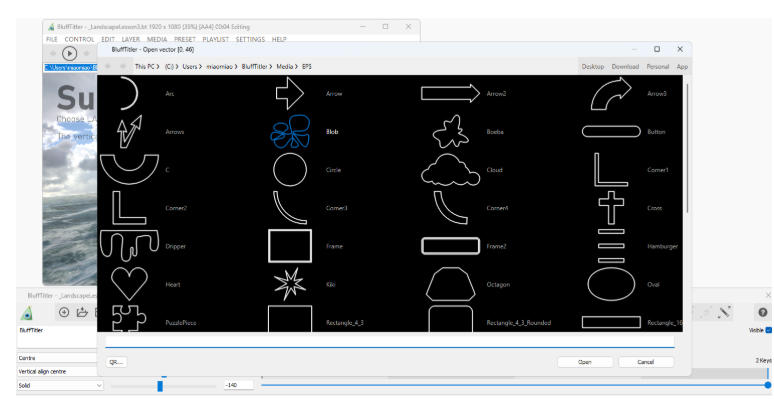Click the BluffTitler text box in tool window
This screenshot has width=774, height=399.
(57, 337)
